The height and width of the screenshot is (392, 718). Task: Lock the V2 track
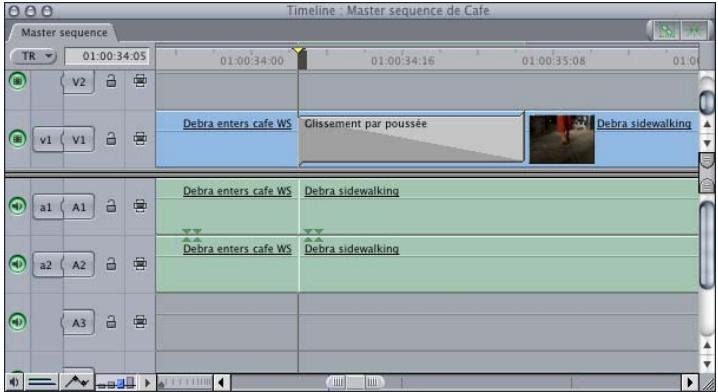pyautogui.click(x=111, y=81)
